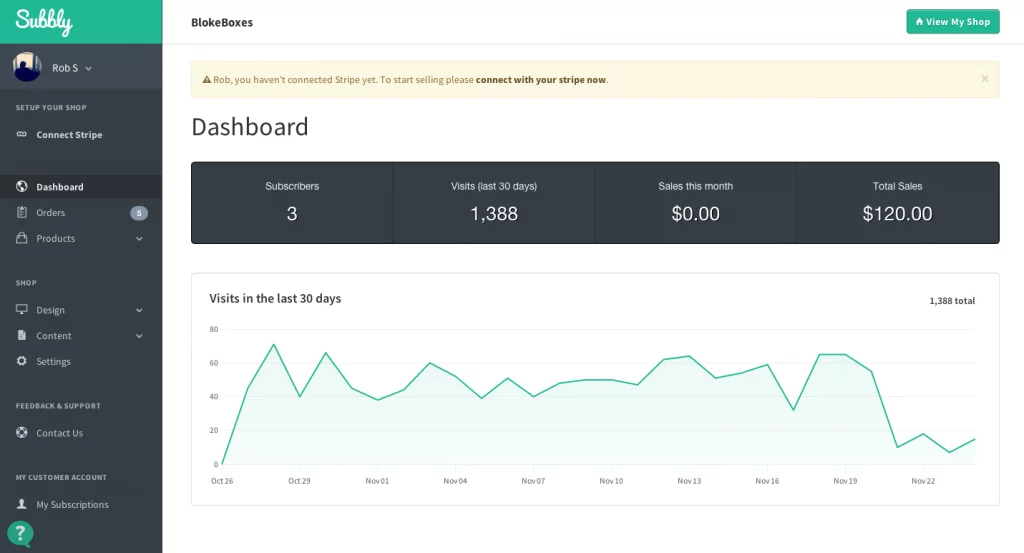The width and height of the screenshot is (1024, 553).
Task: Expand the Design submenu chevron
Action: point(139,310)
